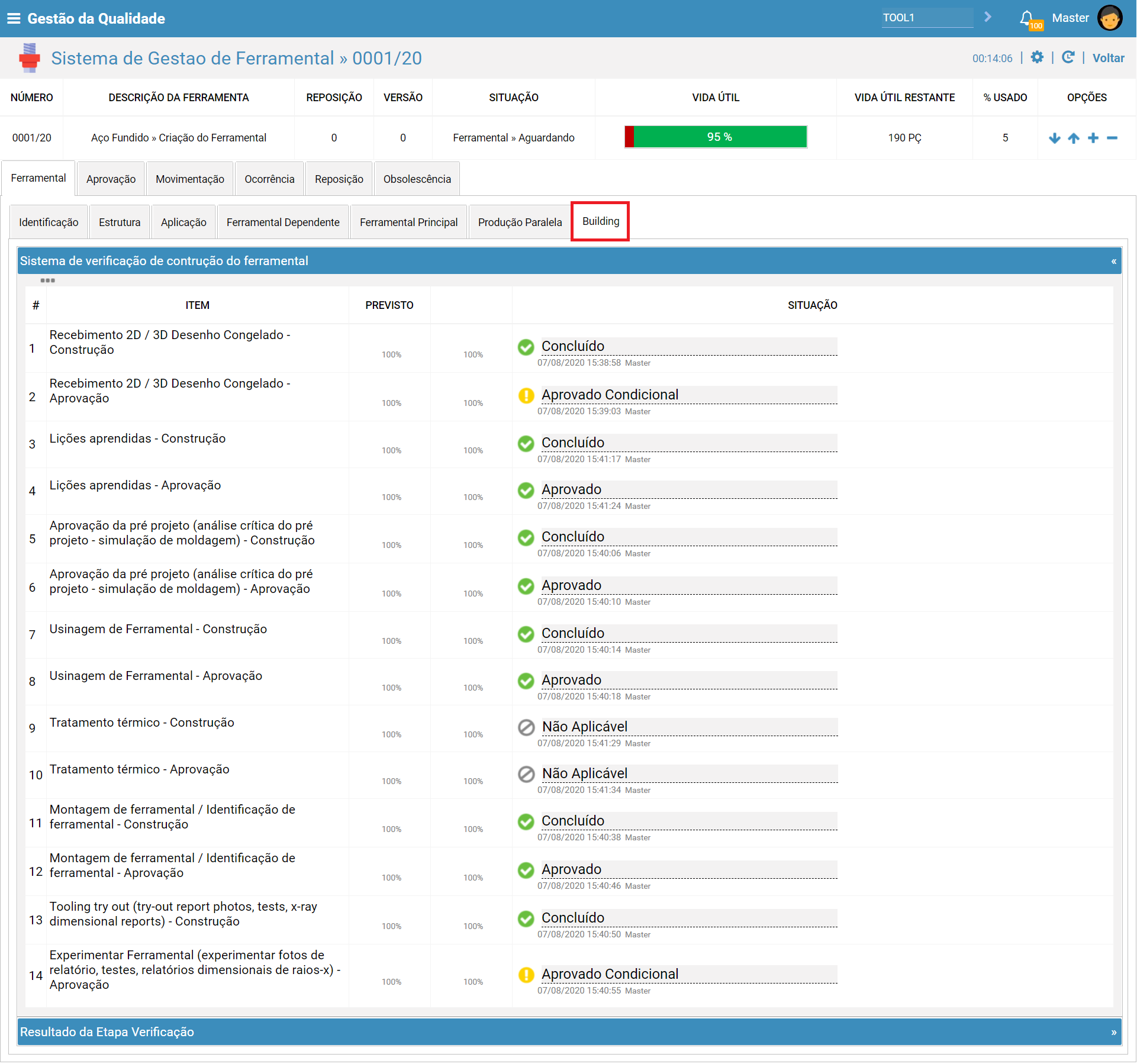Open the Ferramental Principal sub-tab
Viewport: 1137px width, 1064px height.
click(409, 222)
